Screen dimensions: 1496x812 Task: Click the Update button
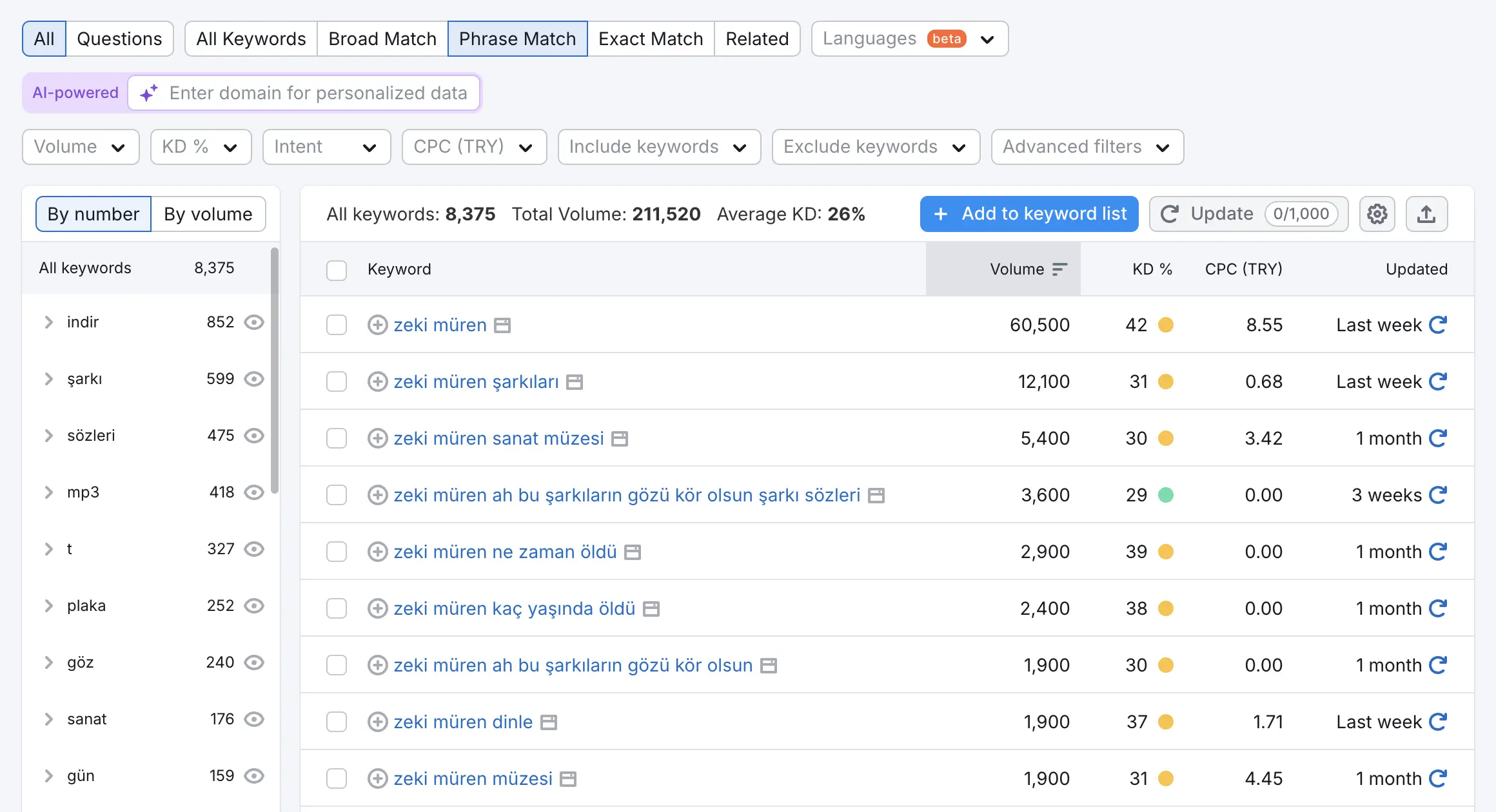1248,214
